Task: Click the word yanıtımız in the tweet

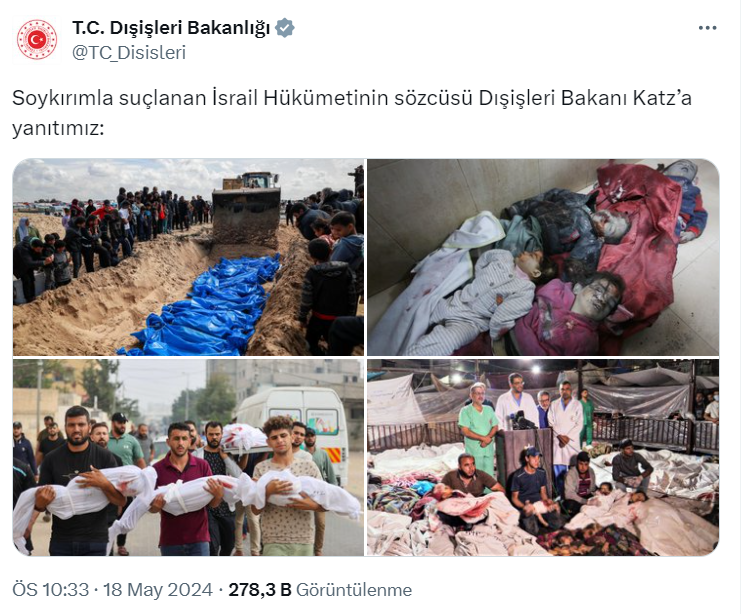Action: [x=58, y=129]
